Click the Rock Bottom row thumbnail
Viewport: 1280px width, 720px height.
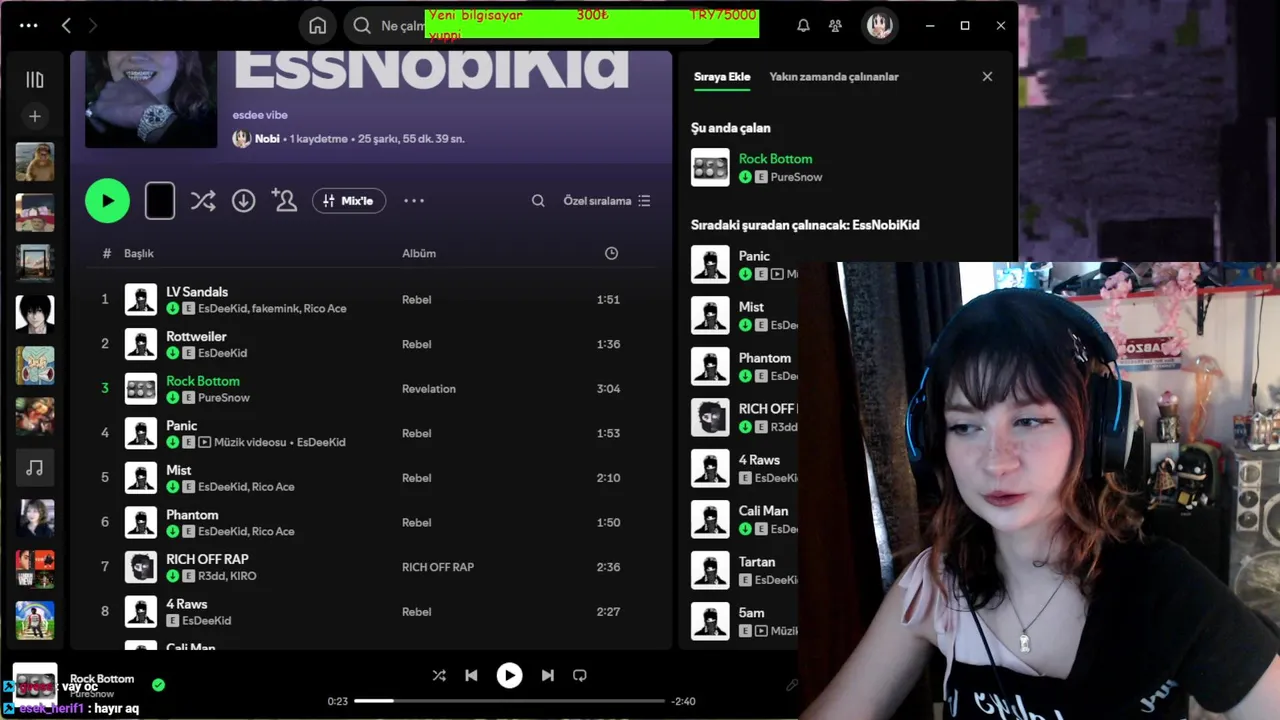coord(141,389)
